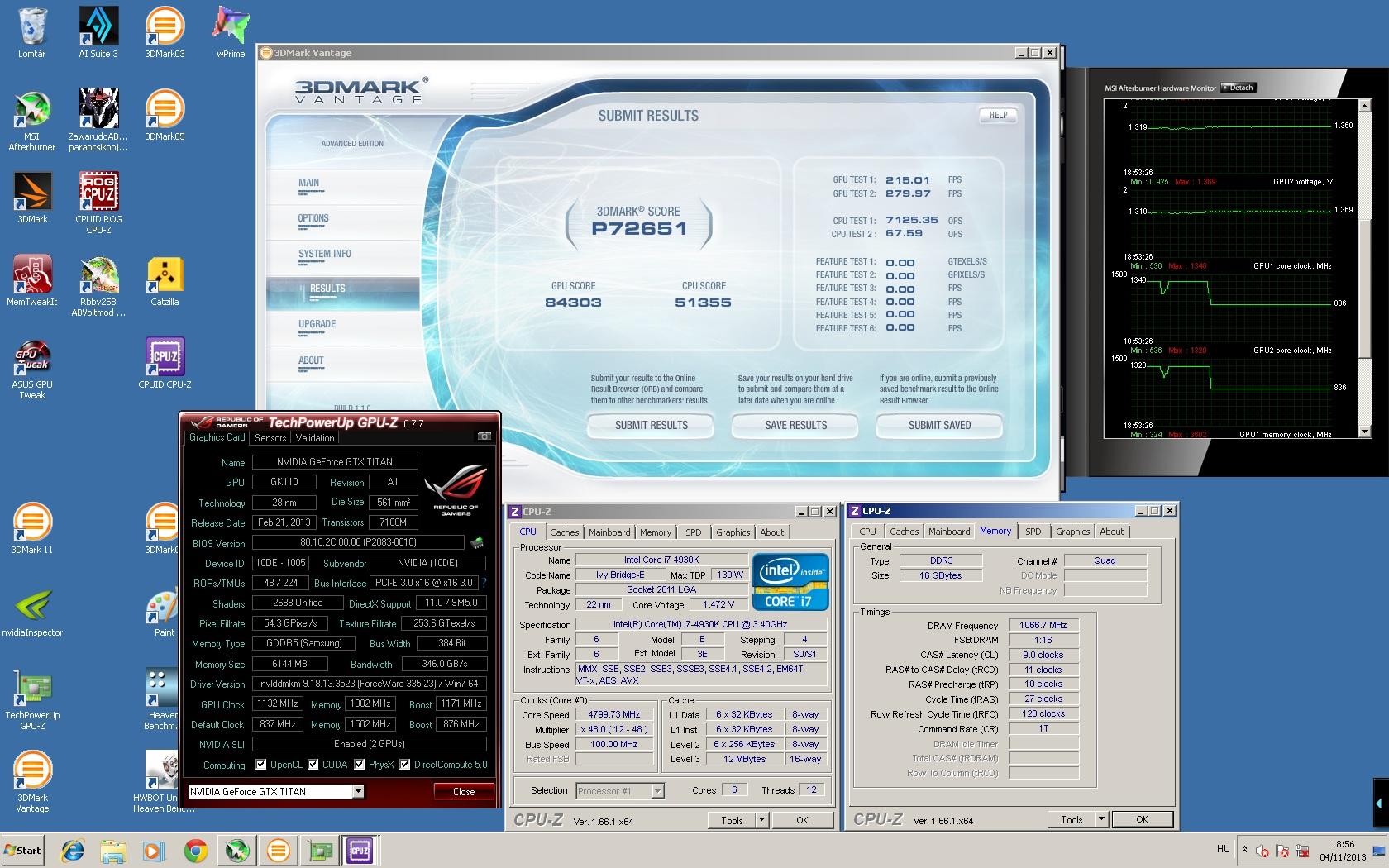
Task: Select the Catzilla desktop shortcut
Action: coord(165,281)
